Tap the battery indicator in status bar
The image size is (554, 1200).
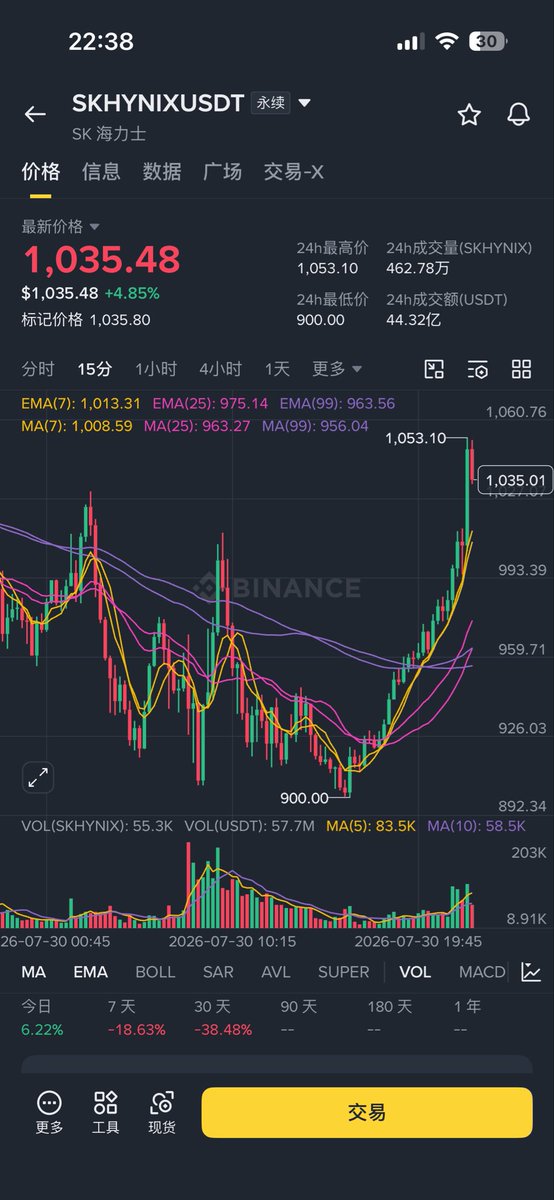487,42
